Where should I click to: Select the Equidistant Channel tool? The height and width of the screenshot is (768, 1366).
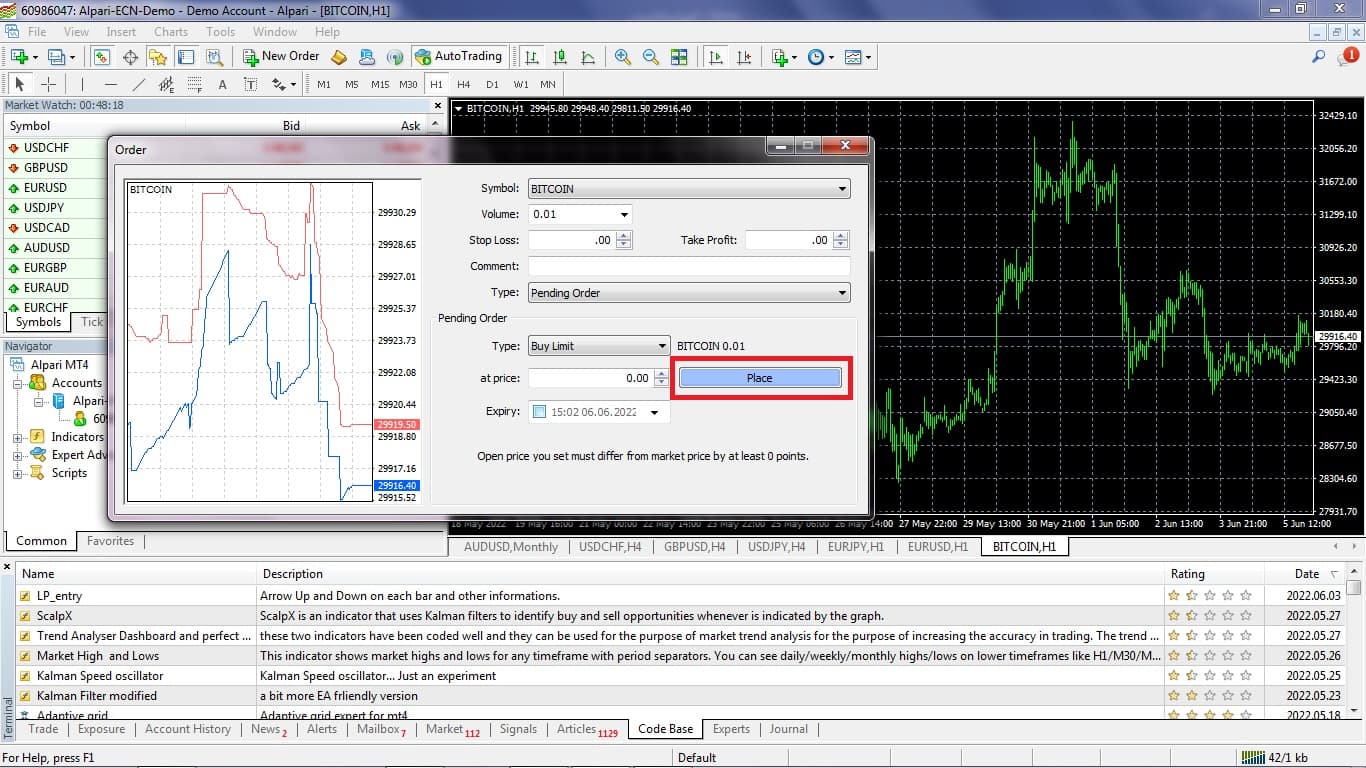pyautogui.click(x=167, y=85)
